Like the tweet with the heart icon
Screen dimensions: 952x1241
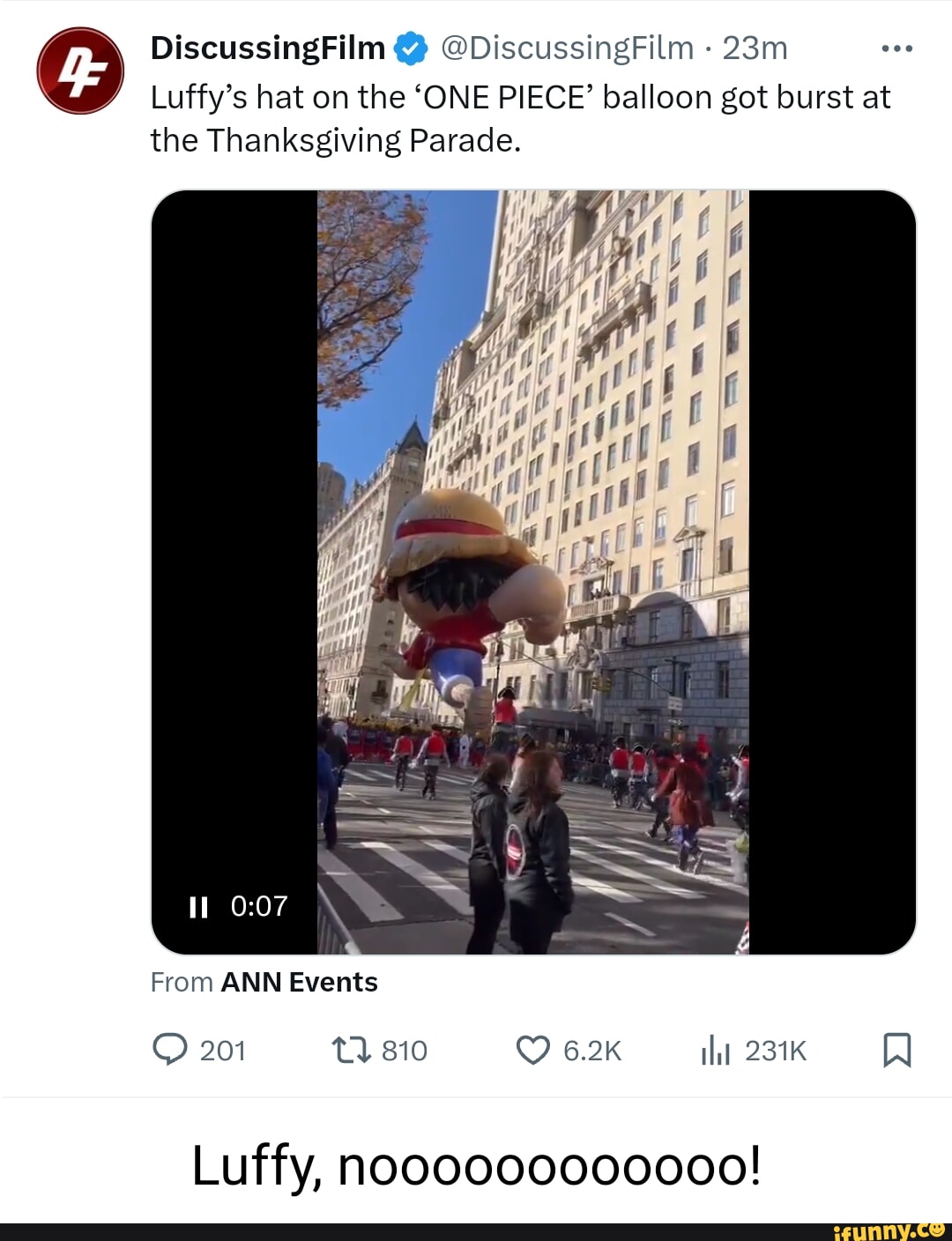[532, 1050]
